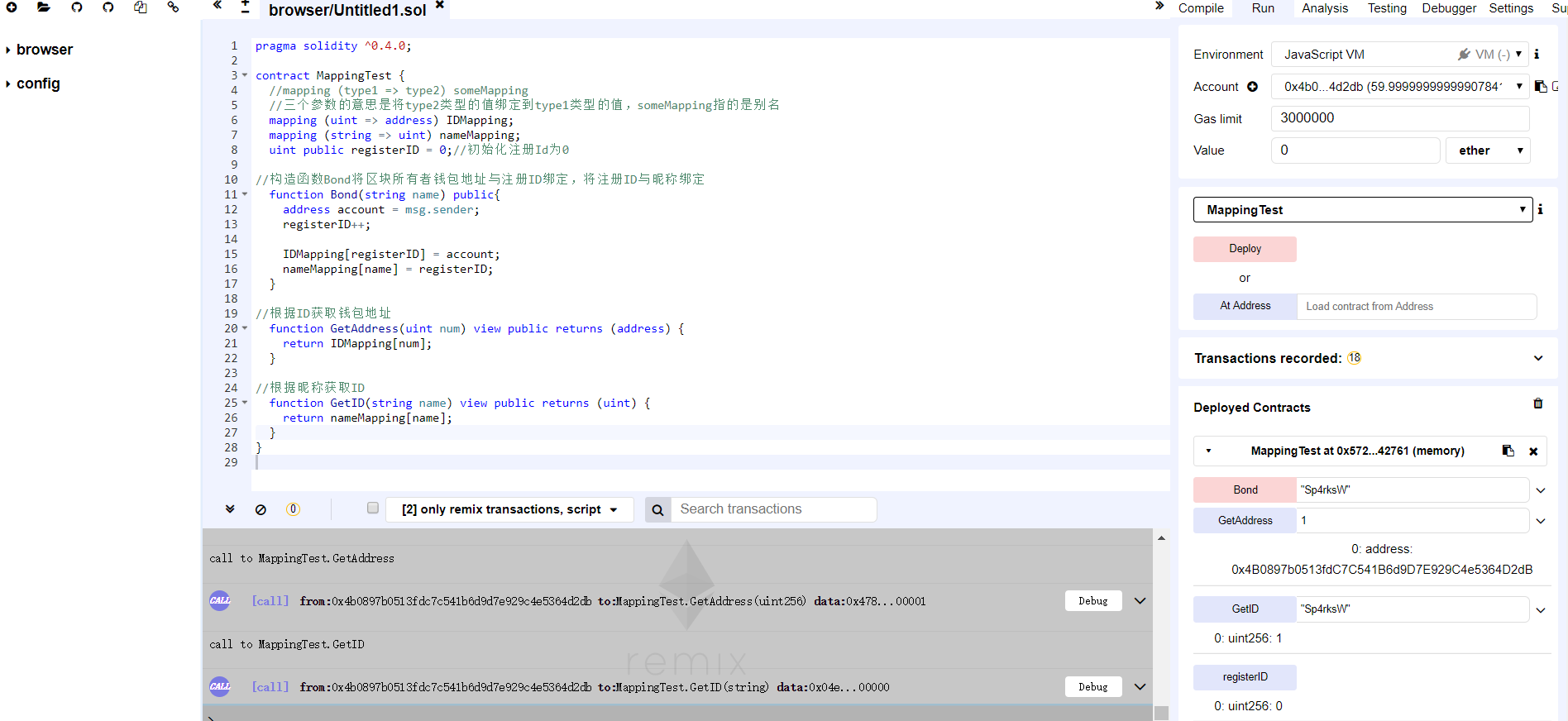Click the Value amount input field
Screen dimensions: 1568x721
point(1355,150)
